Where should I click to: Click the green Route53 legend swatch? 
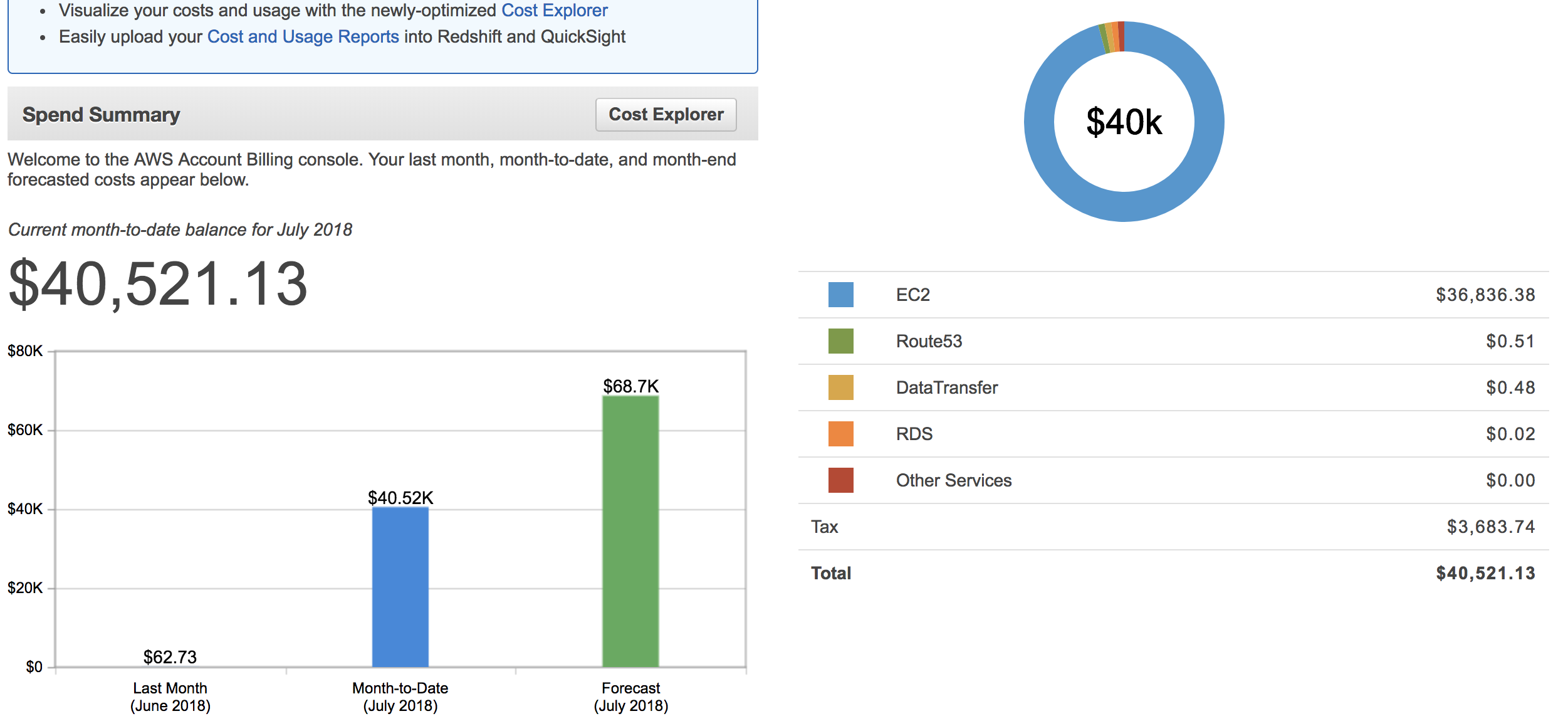point(840,341)
